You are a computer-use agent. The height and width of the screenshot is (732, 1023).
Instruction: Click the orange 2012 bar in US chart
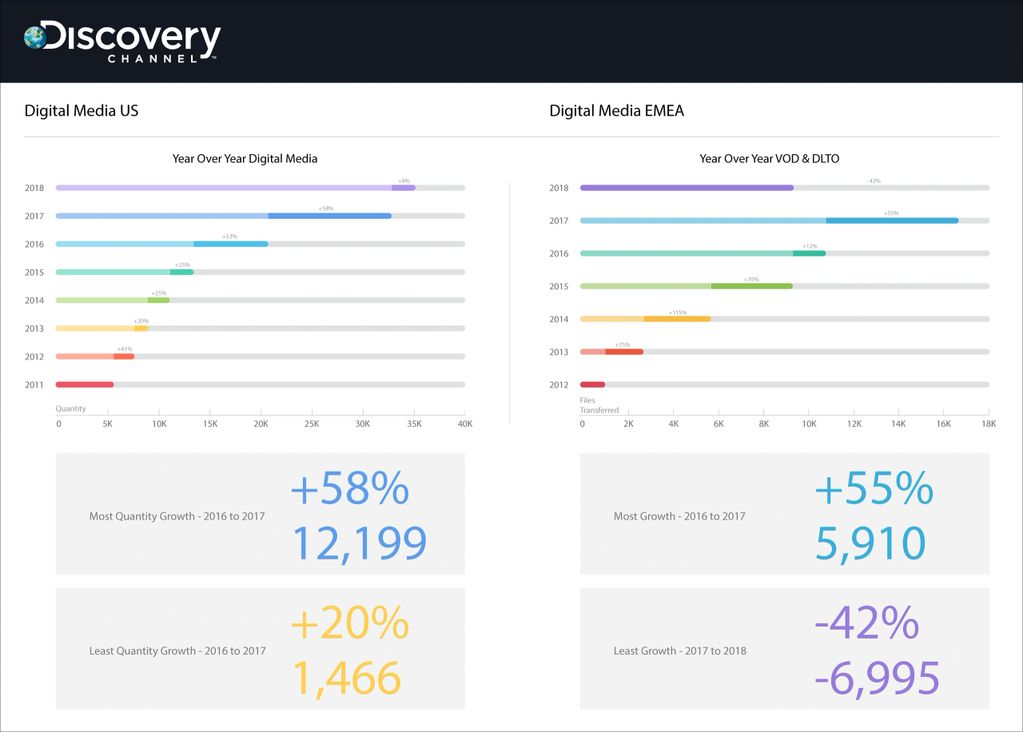click(x=95, y=356)
